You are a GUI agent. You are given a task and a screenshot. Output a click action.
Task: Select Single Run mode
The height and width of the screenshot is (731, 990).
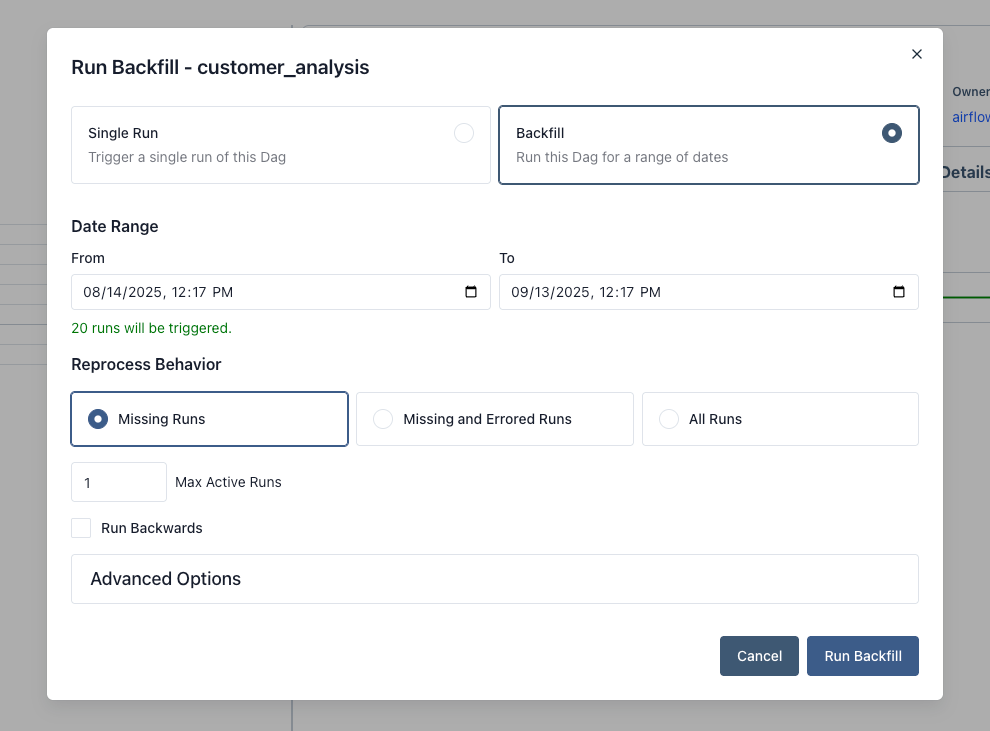(463, 133)
